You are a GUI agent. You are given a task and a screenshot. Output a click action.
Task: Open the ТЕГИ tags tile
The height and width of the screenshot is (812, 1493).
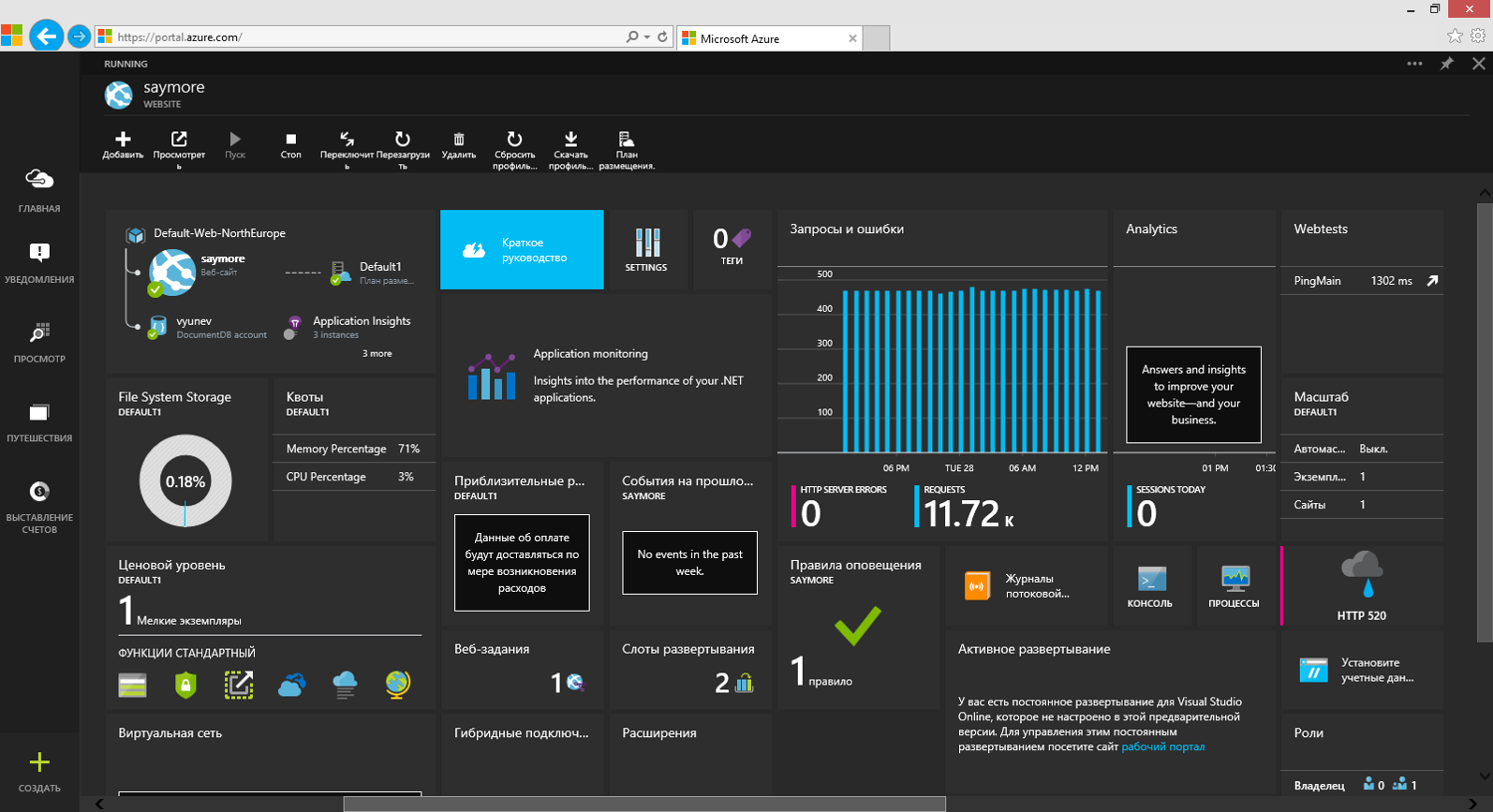[732, 249]
